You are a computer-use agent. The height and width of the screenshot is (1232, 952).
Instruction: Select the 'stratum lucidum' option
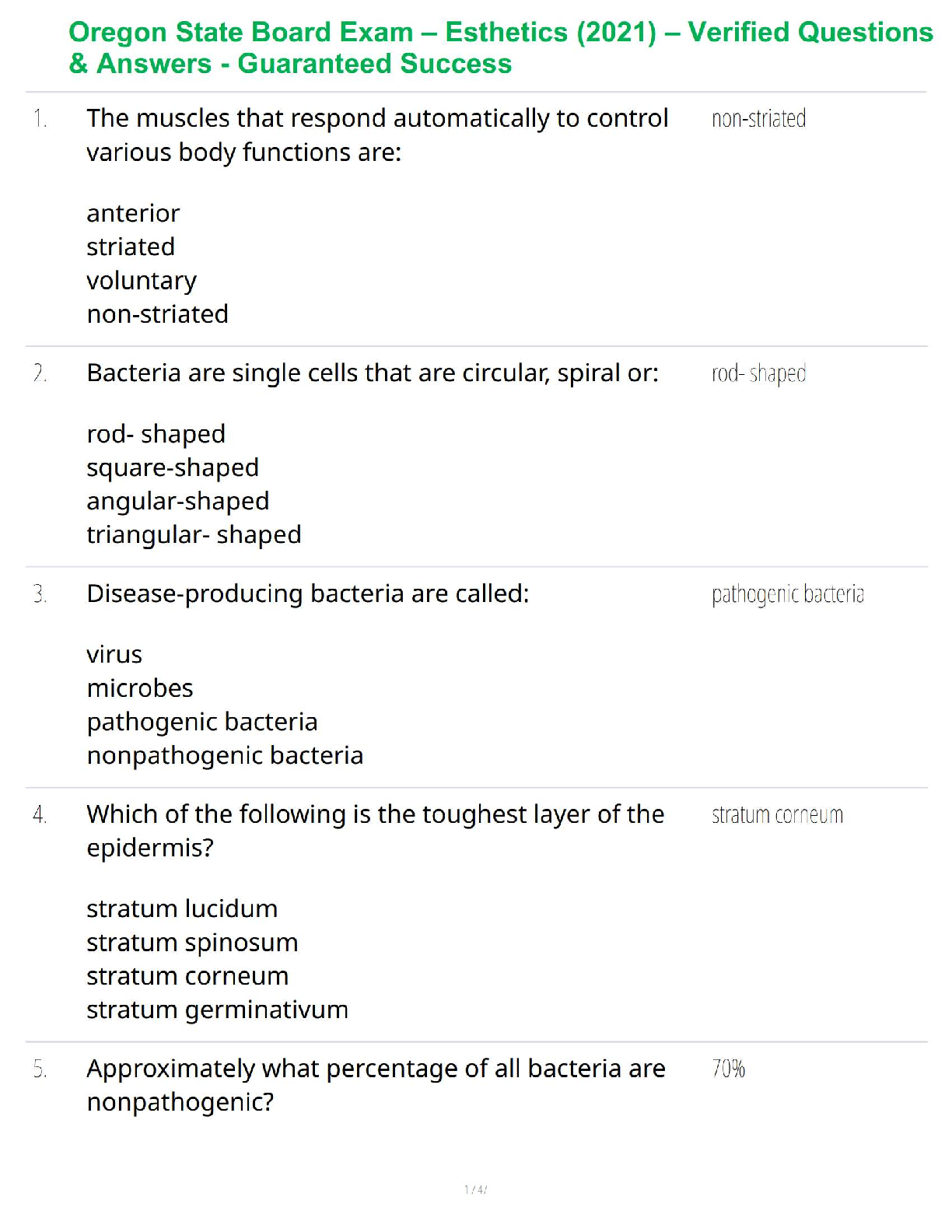click(x=182, y=908)
